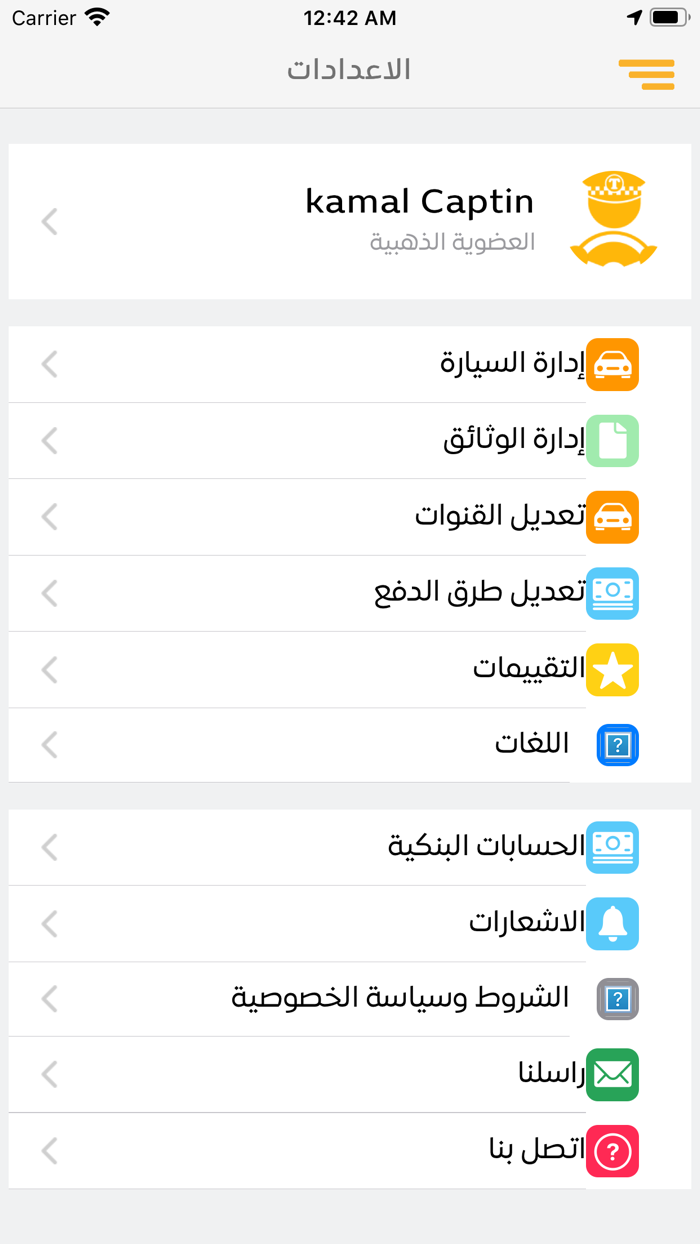The image size is (700, 1244).
Task: Tap the اتصل بنا text link
Action: (x=537, y=1151)
